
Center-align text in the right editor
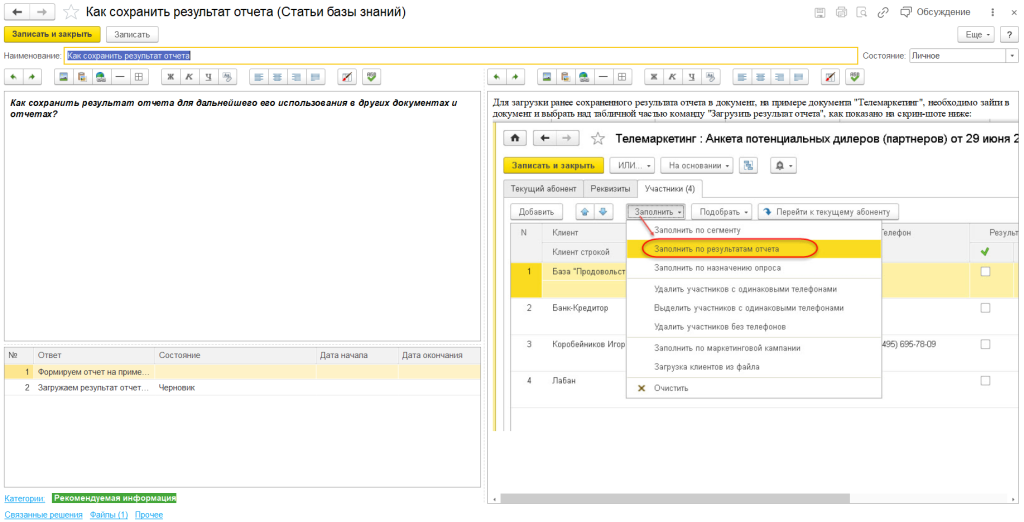pos(760,77)
